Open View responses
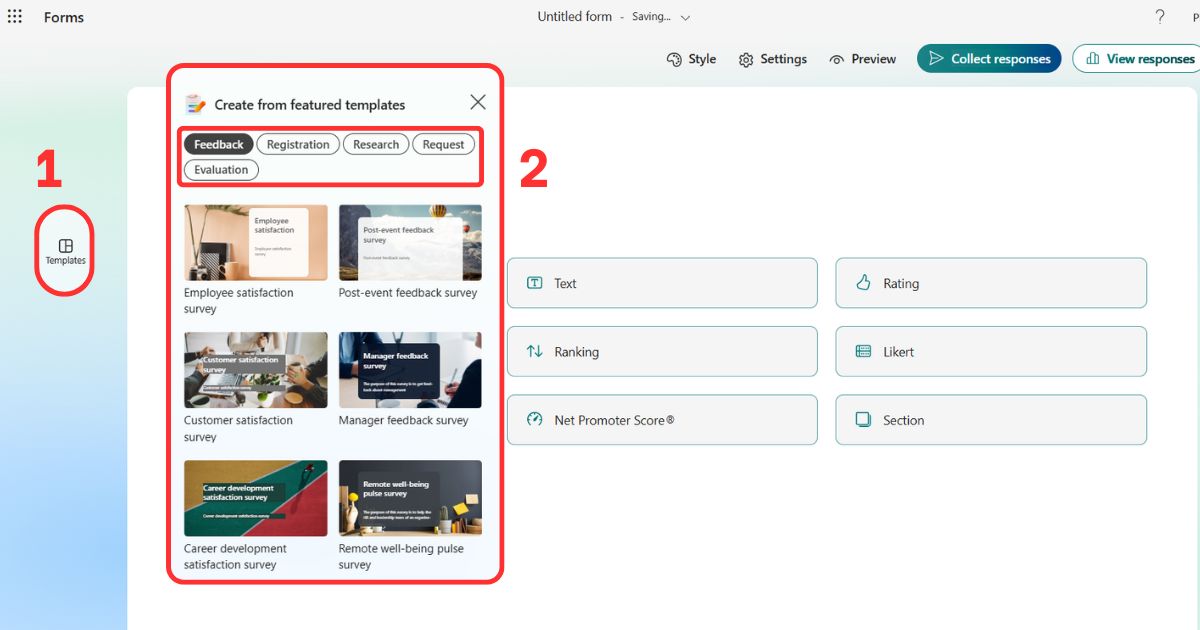Image resolution: width=1200 pixels, height=630 pixels. tap(1143, 58)
